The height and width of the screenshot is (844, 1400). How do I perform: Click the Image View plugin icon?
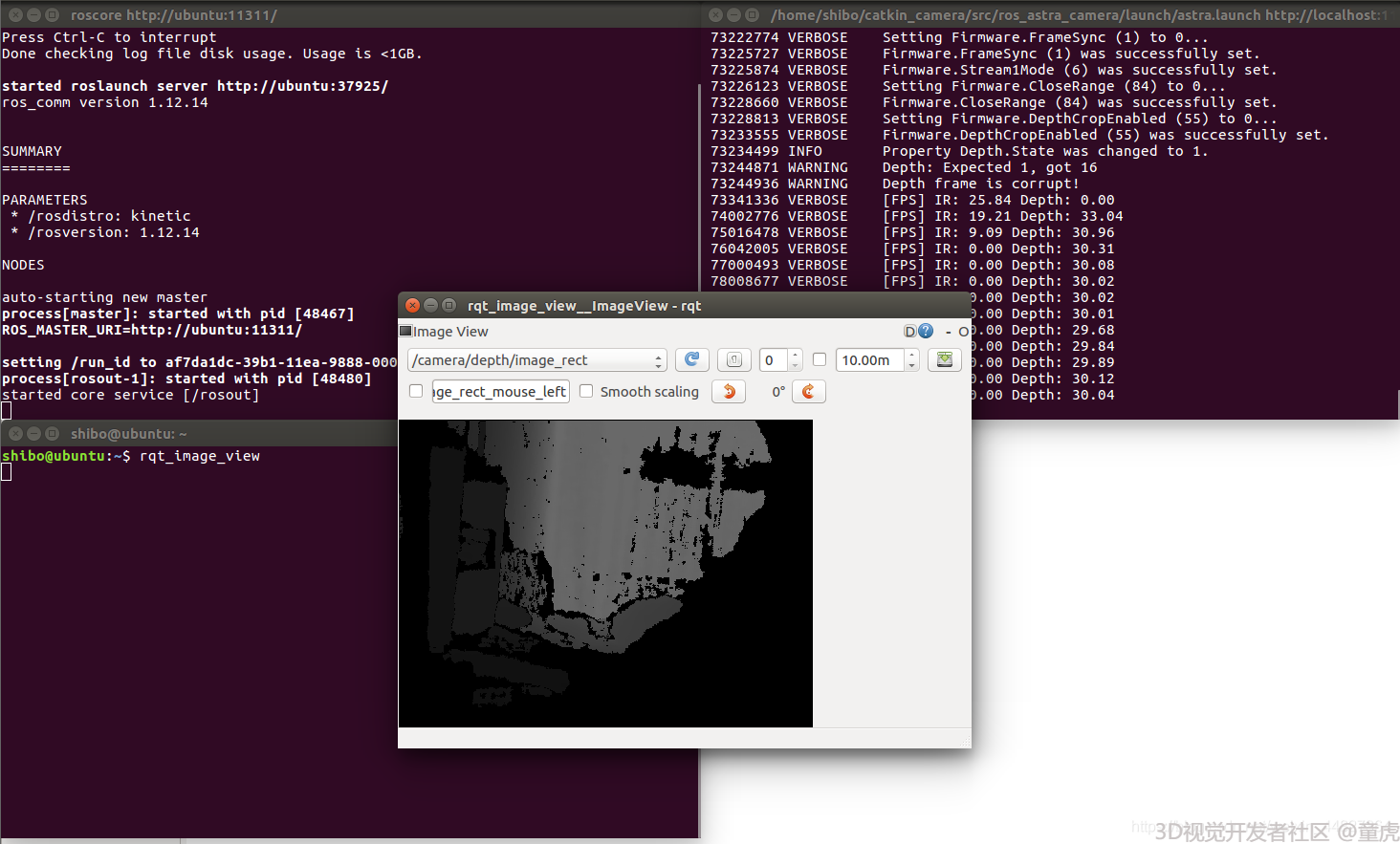405,331
